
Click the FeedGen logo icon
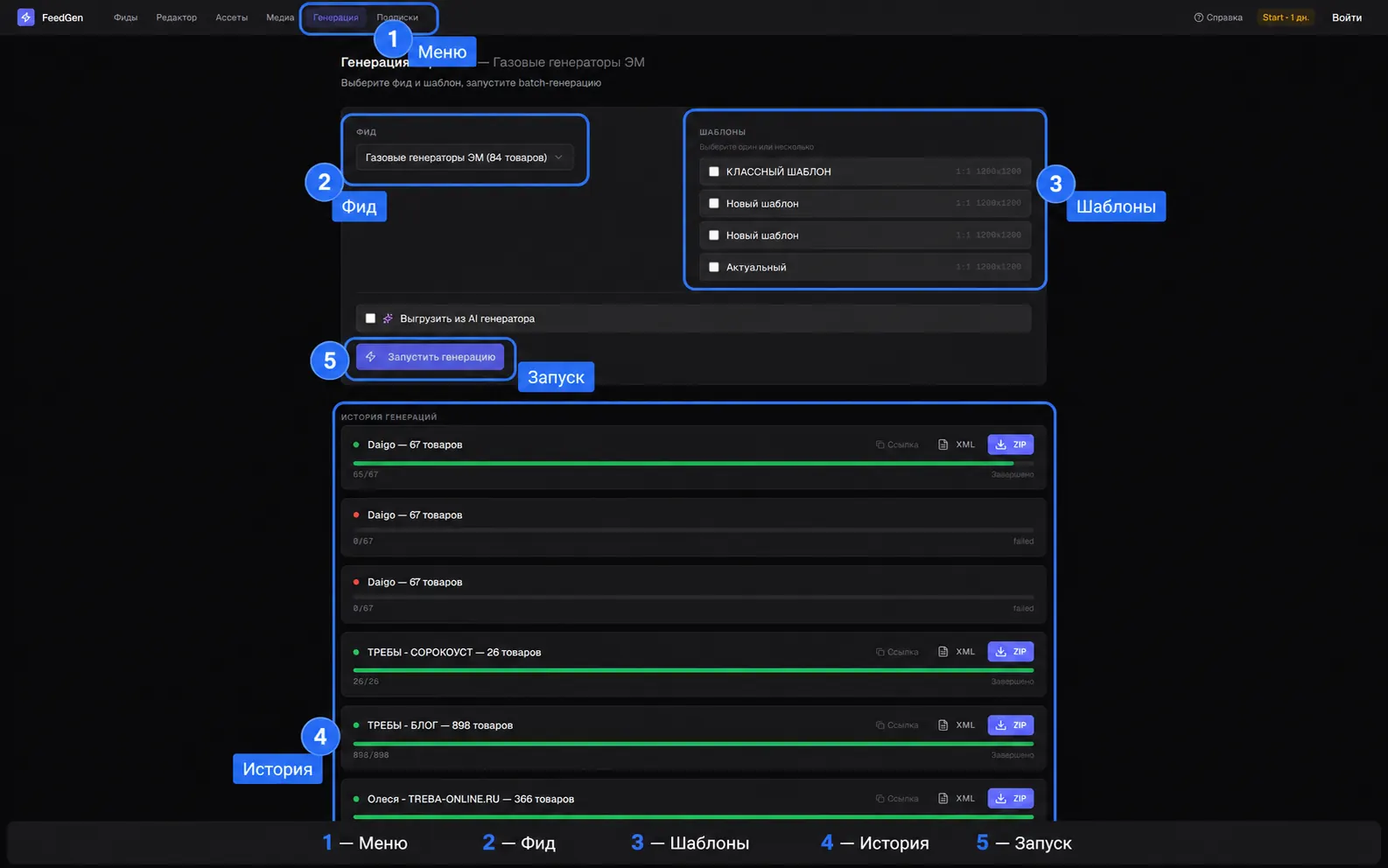(x=26, y=17)
